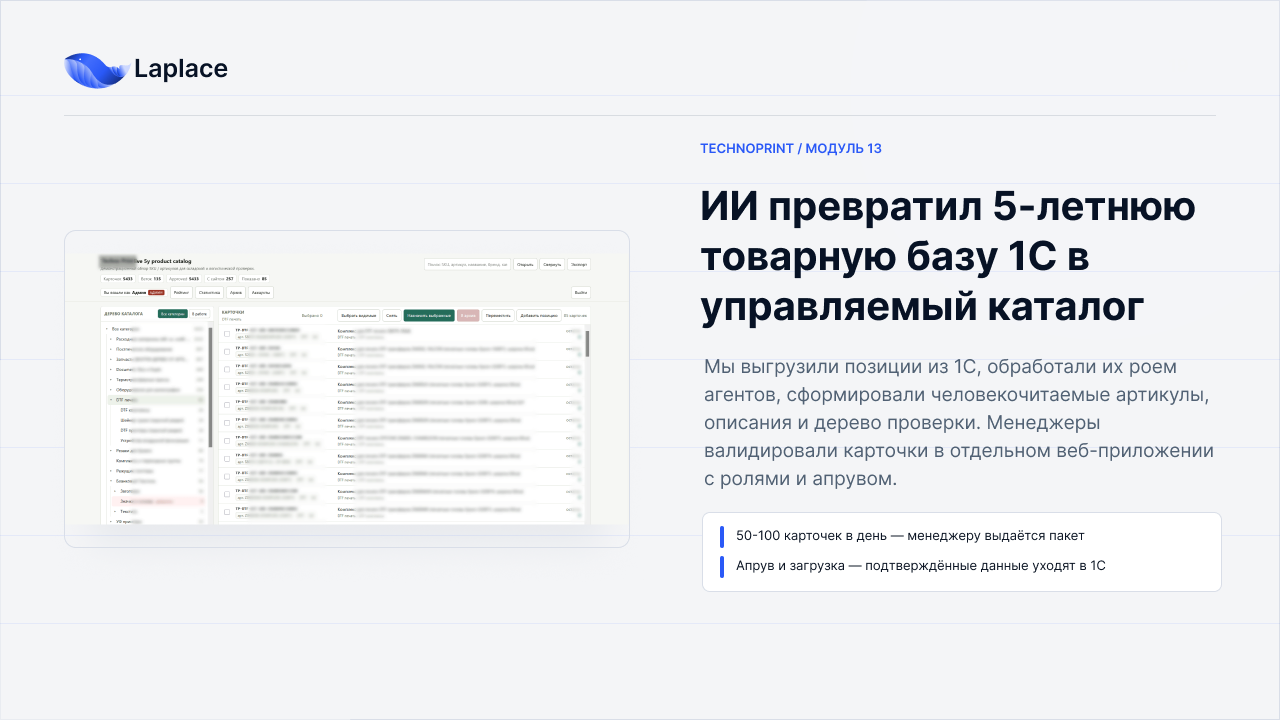Open the Рейтинг tab

pyautogui.click(x=181, y=292)
